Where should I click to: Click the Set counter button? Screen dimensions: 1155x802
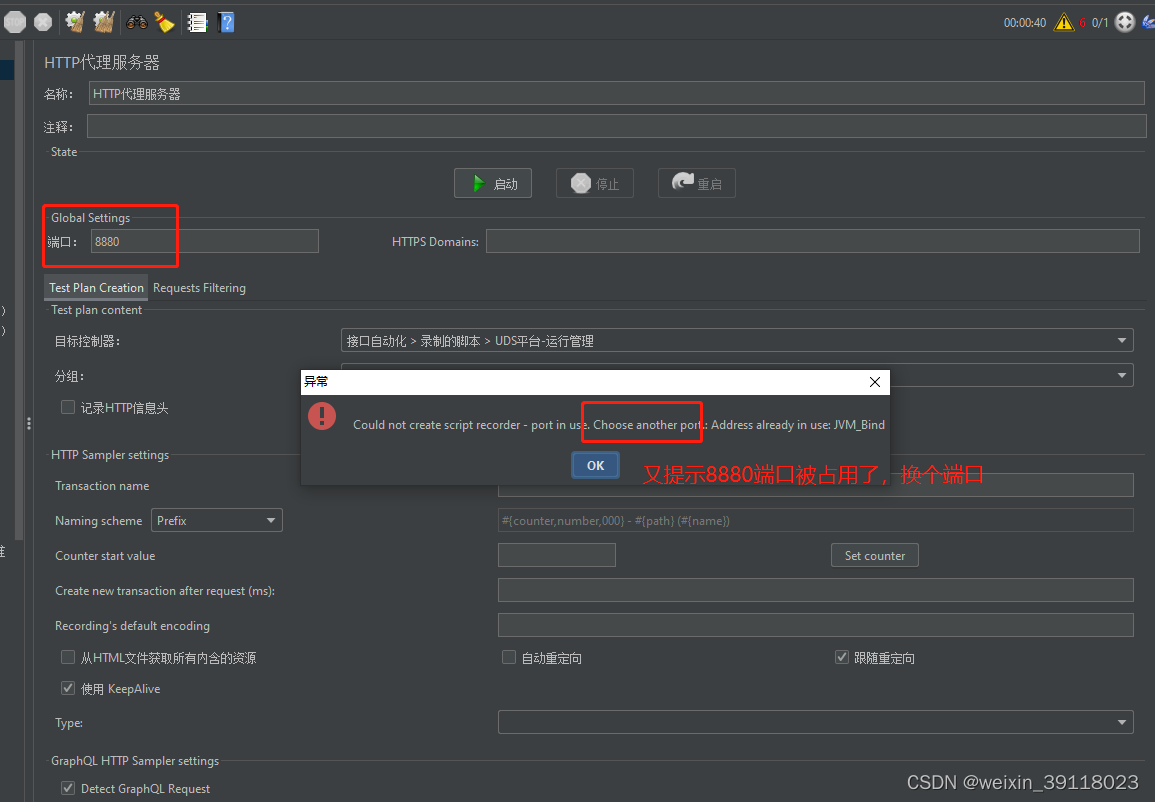[874, 555]
